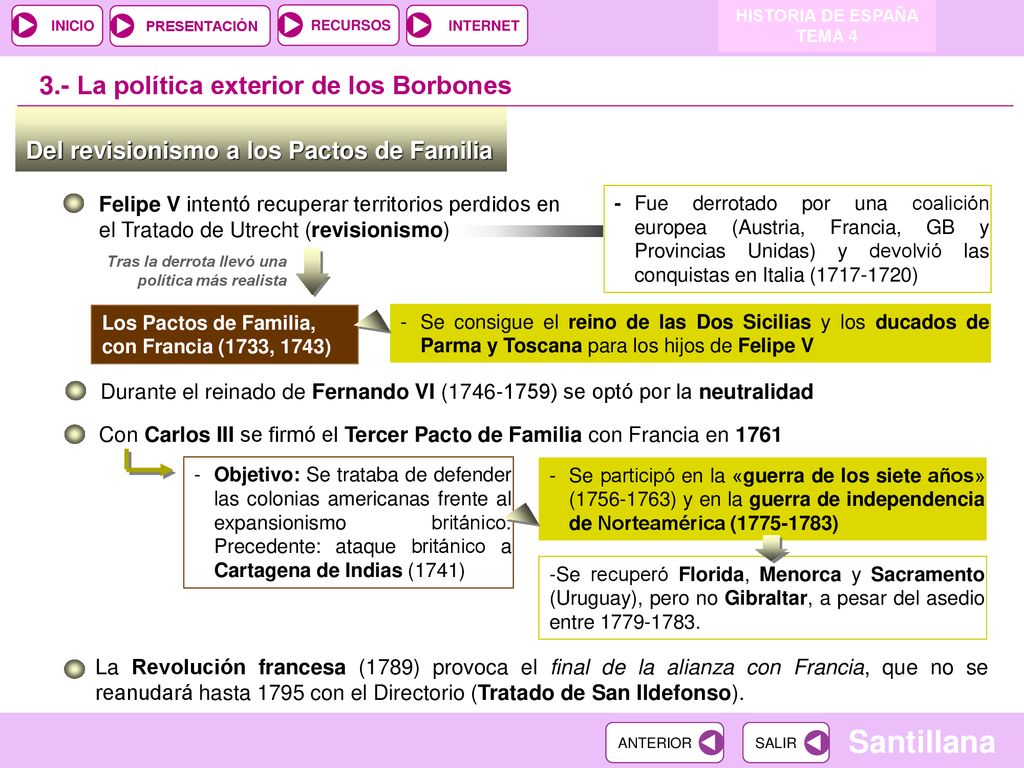This screenshot has width=1024, height=768.
Task: Click the down arrow above Florida box
Action: coord(773,549)
